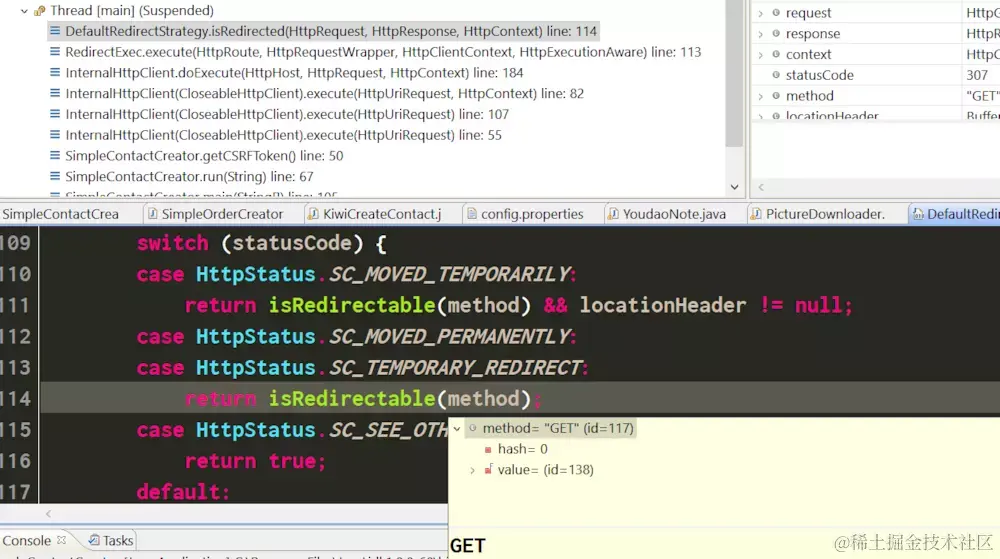
Task: Click the method value "GET" cell
Action: 982,96
